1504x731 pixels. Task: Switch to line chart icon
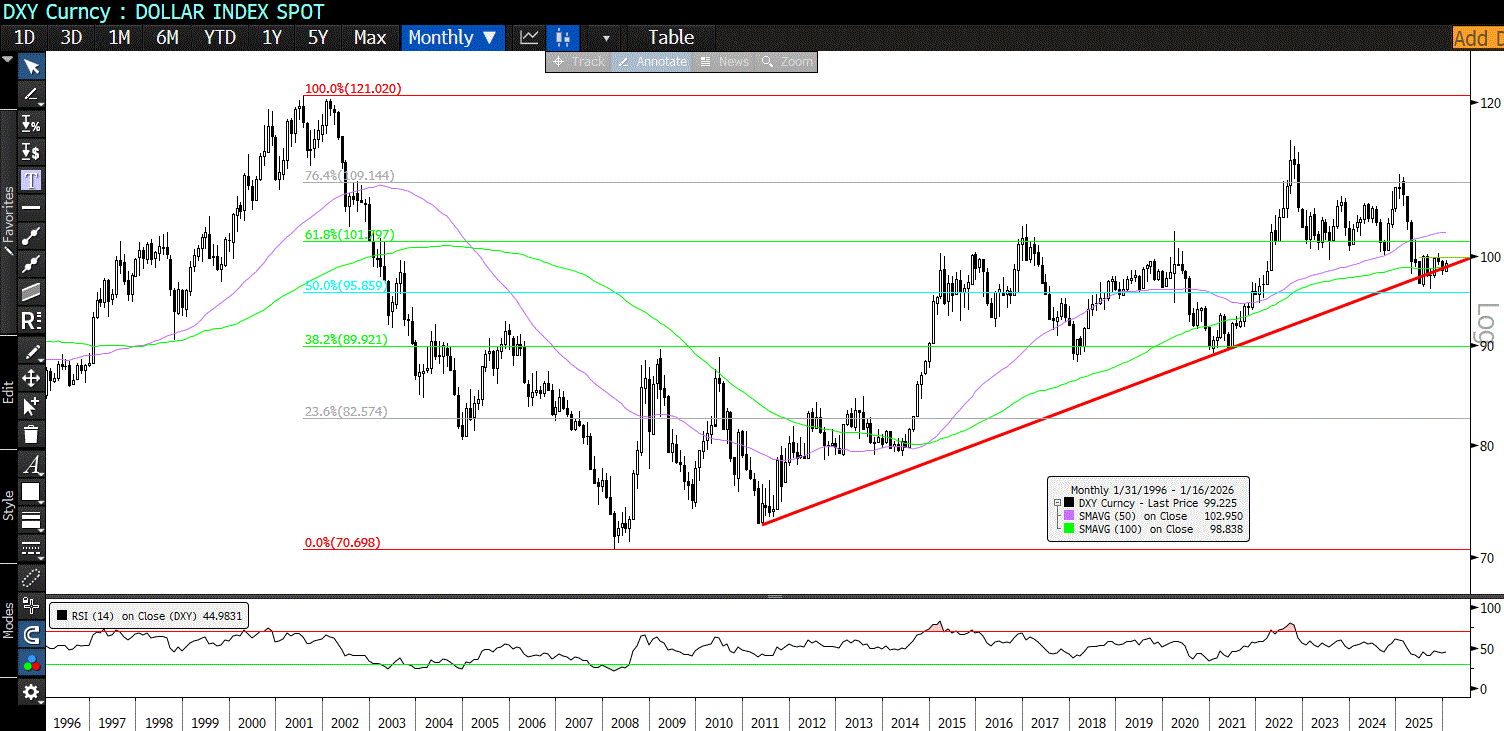(529, 38)
